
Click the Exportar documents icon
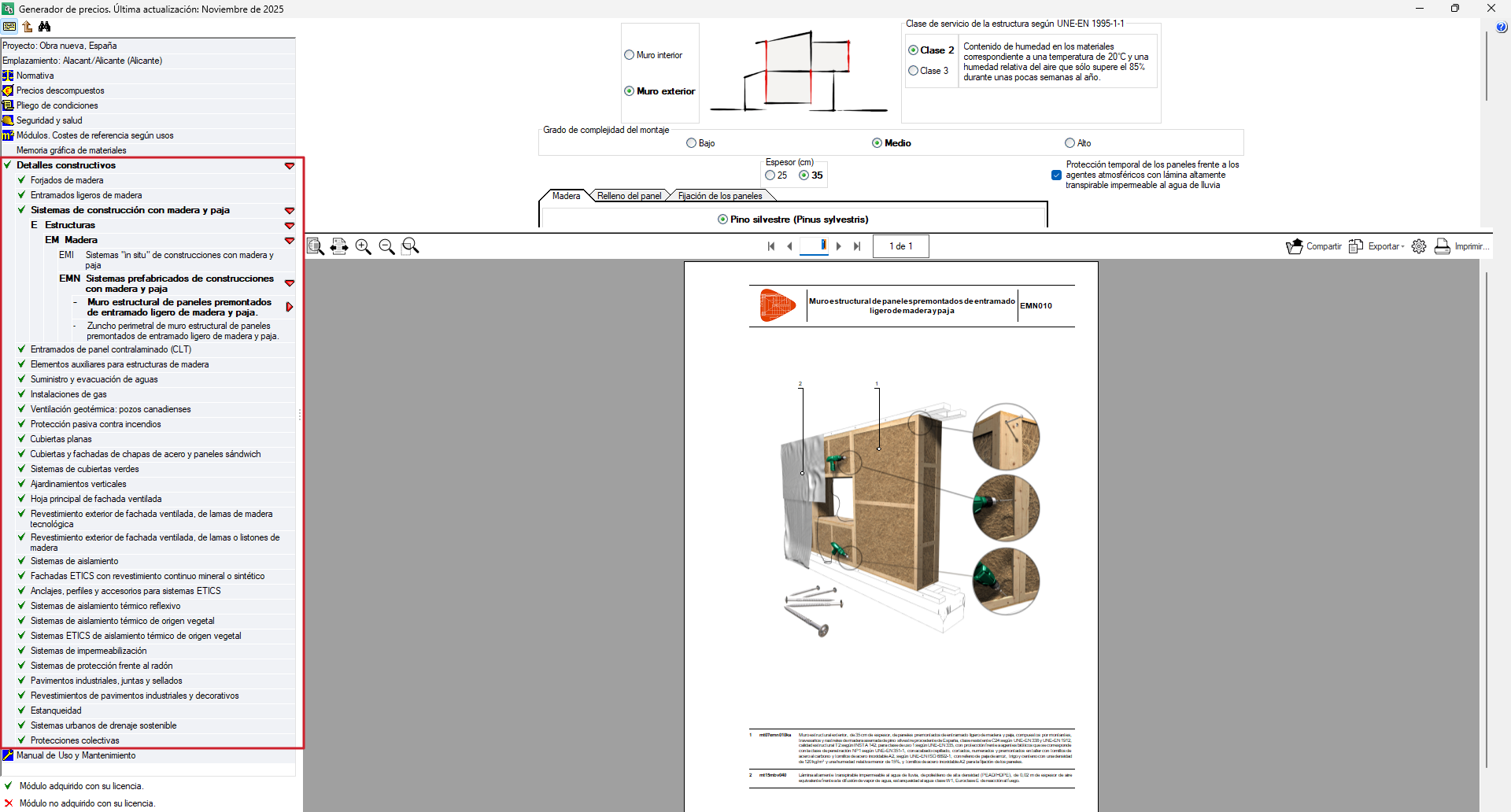tap(1356, 246)
